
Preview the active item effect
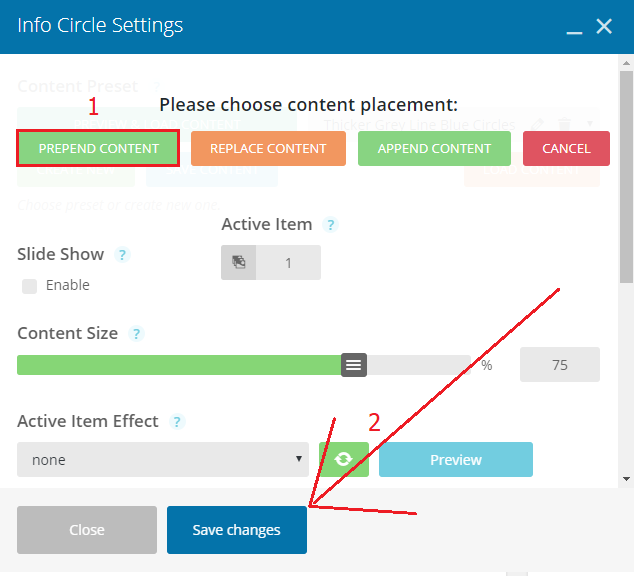(x=456, y=459)
